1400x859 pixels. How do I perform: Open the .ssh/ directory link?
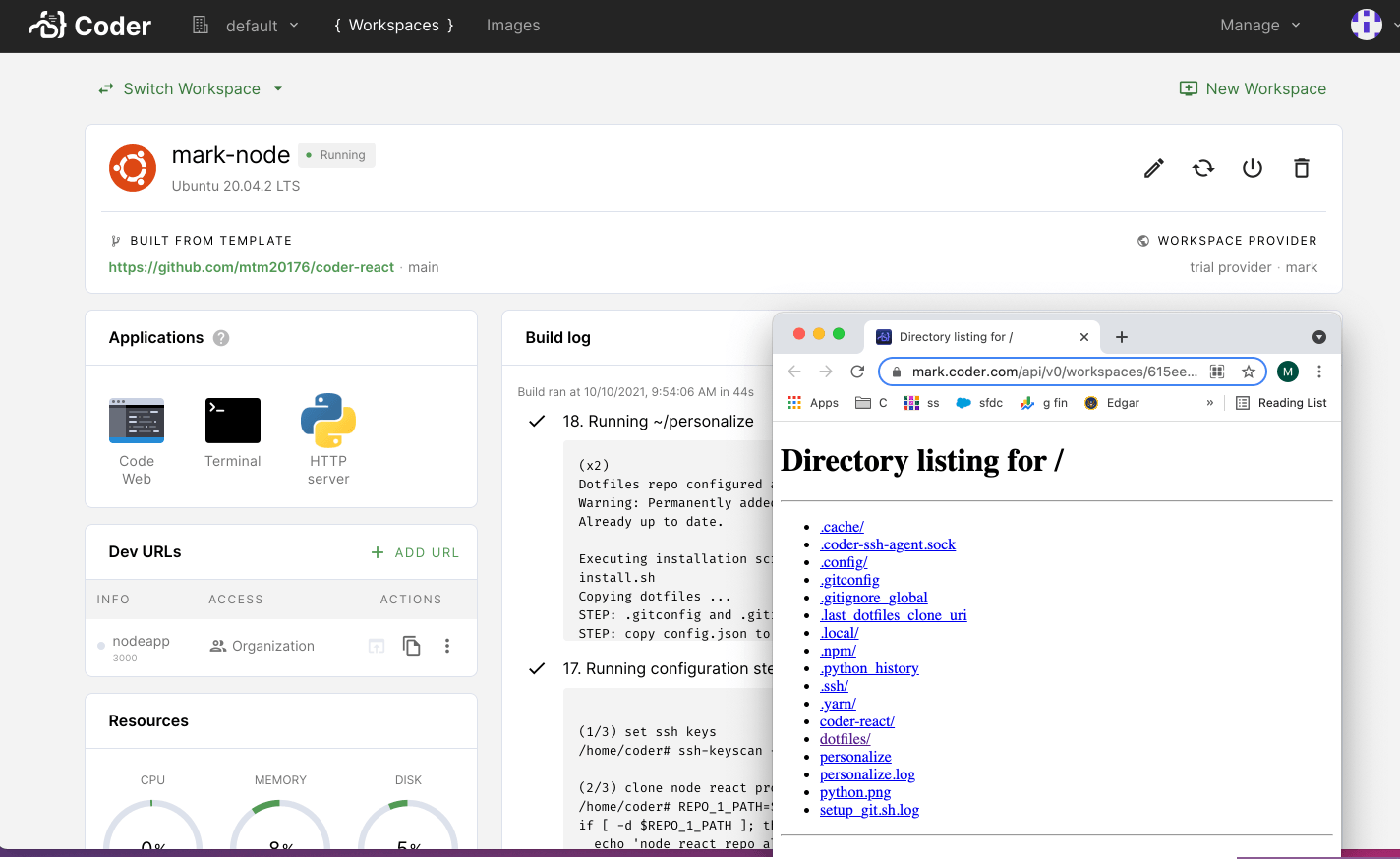tap(834, 686)
